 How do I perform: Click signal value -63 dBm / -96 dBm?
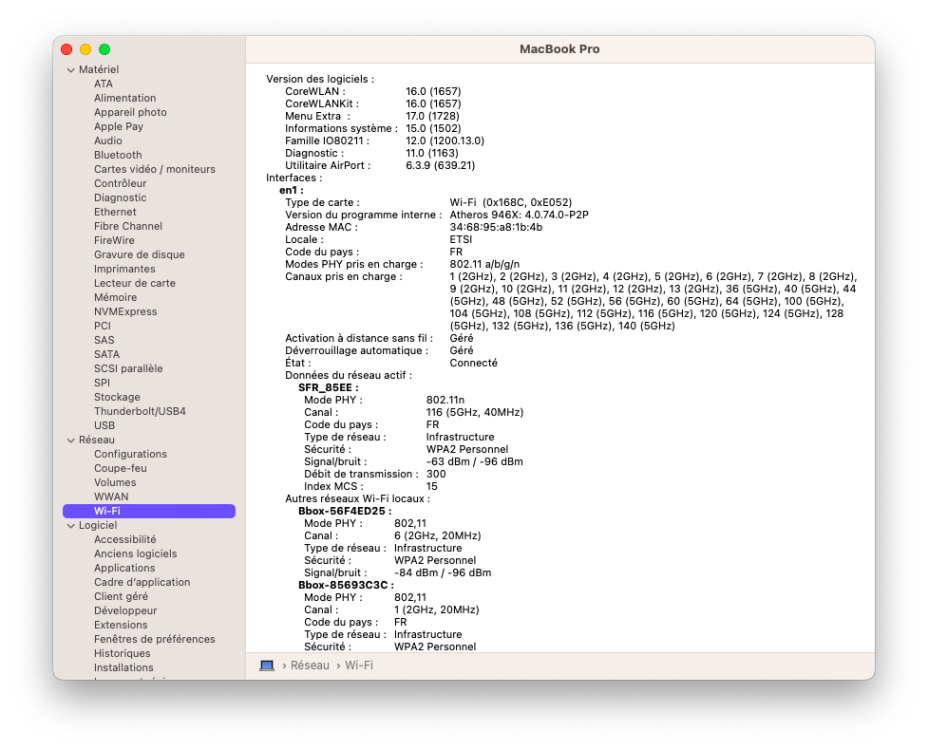475,462
